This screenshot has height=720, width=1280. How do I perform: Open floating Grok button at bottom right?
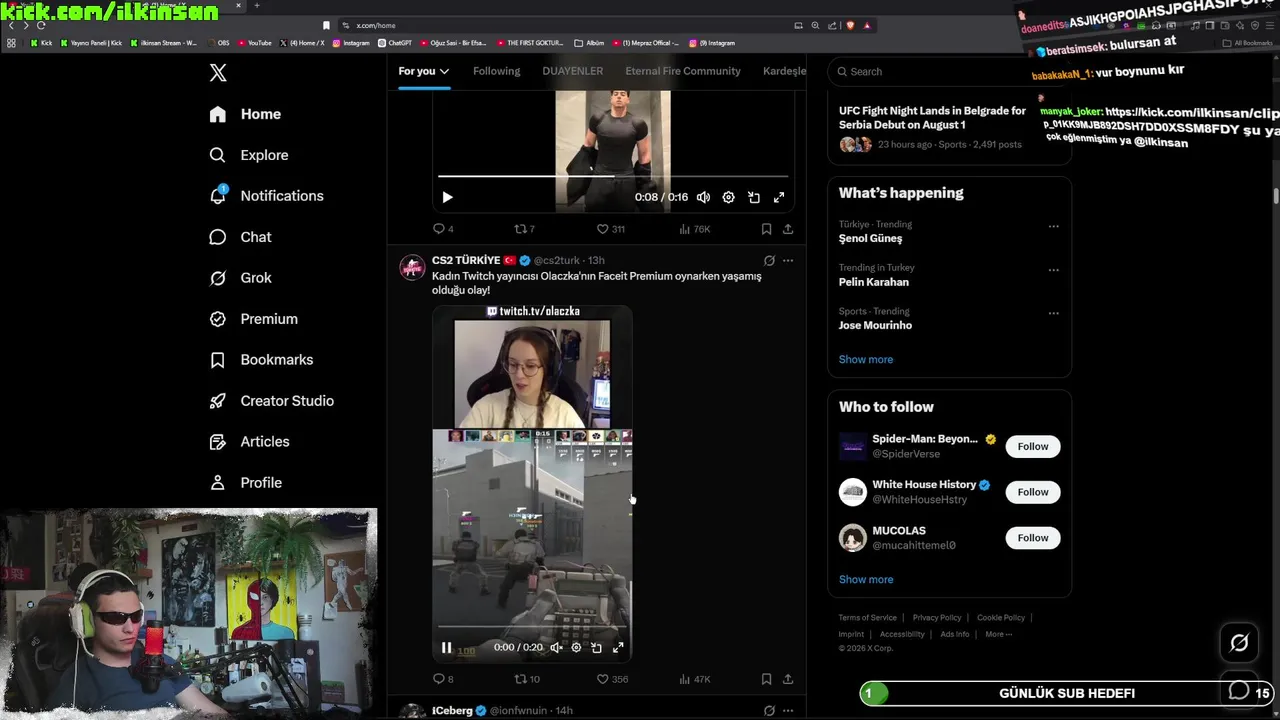1239,643
